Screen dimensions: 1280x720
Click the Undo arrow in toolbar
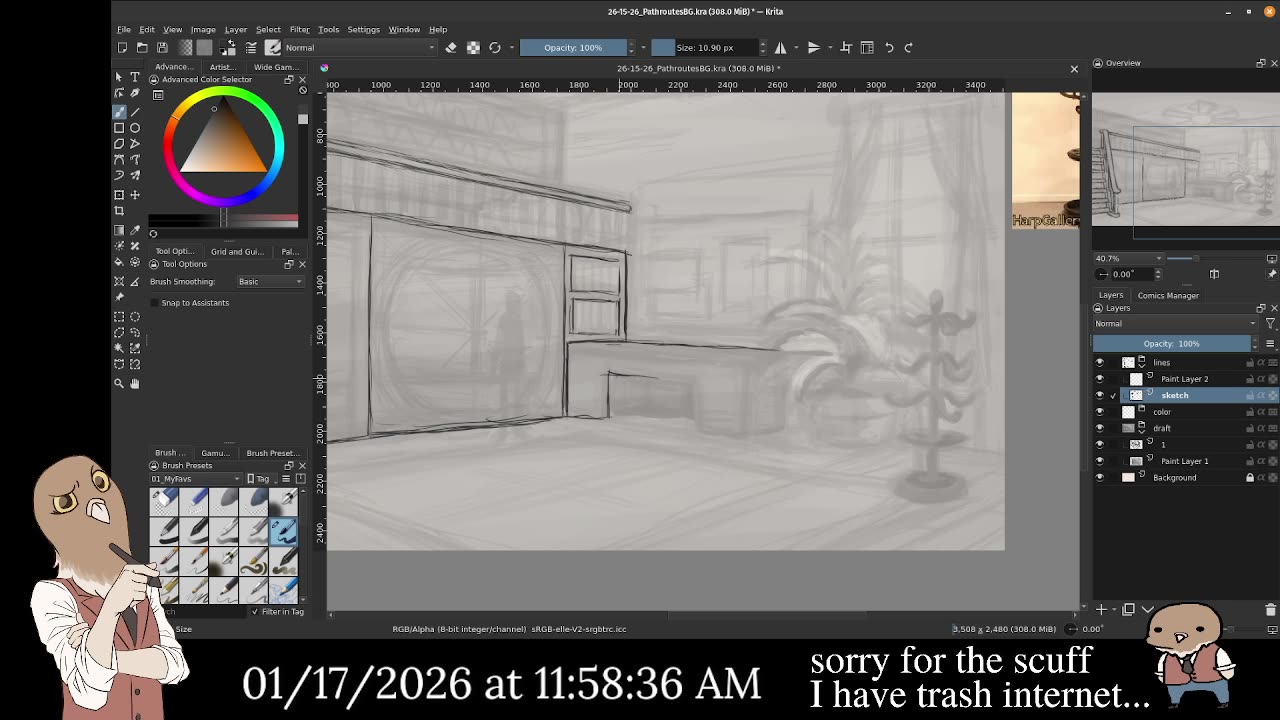[889, 47]
